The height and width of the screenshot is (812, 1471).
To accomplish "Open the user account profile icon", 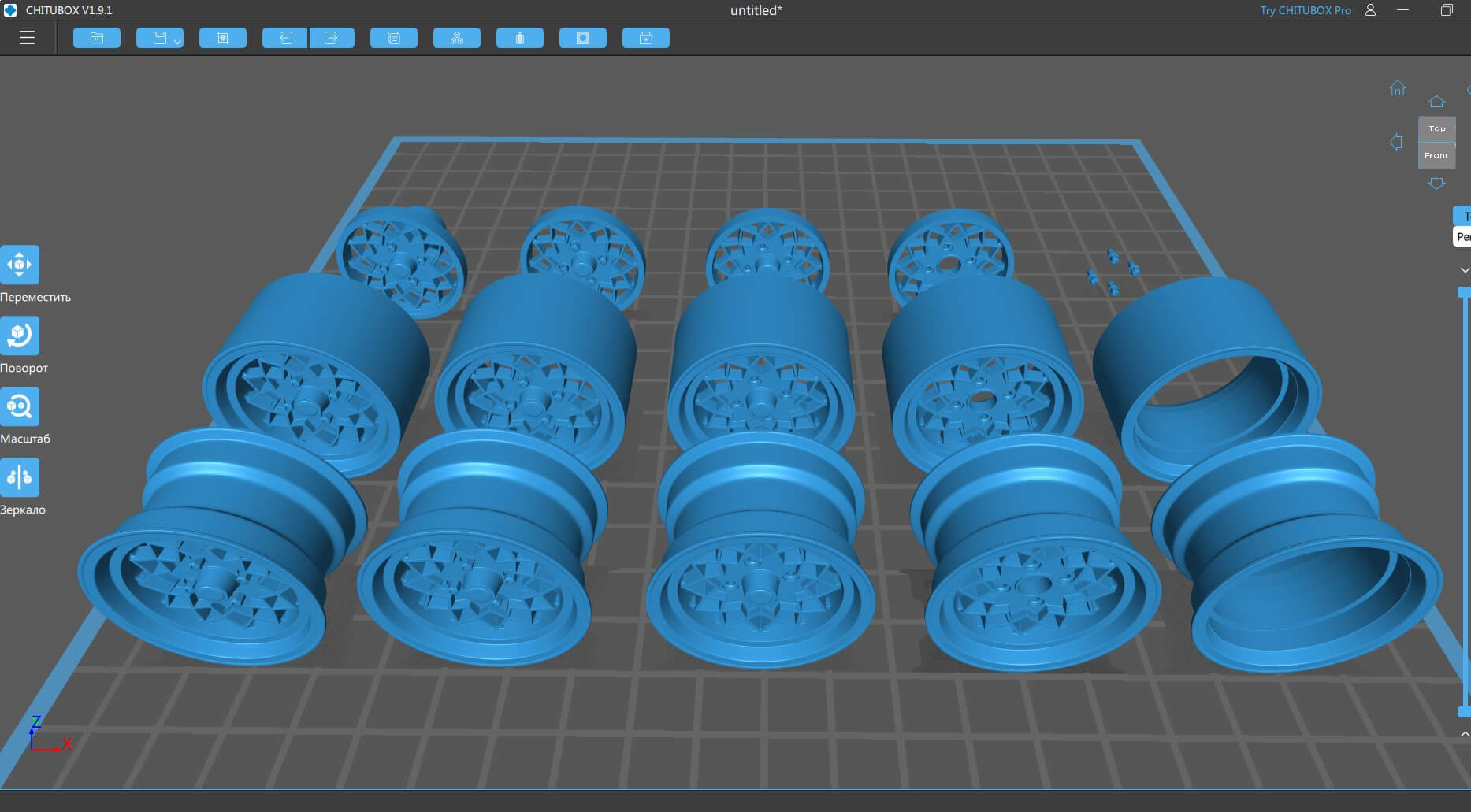I will pyautogui.click(x=1371, y=10).
